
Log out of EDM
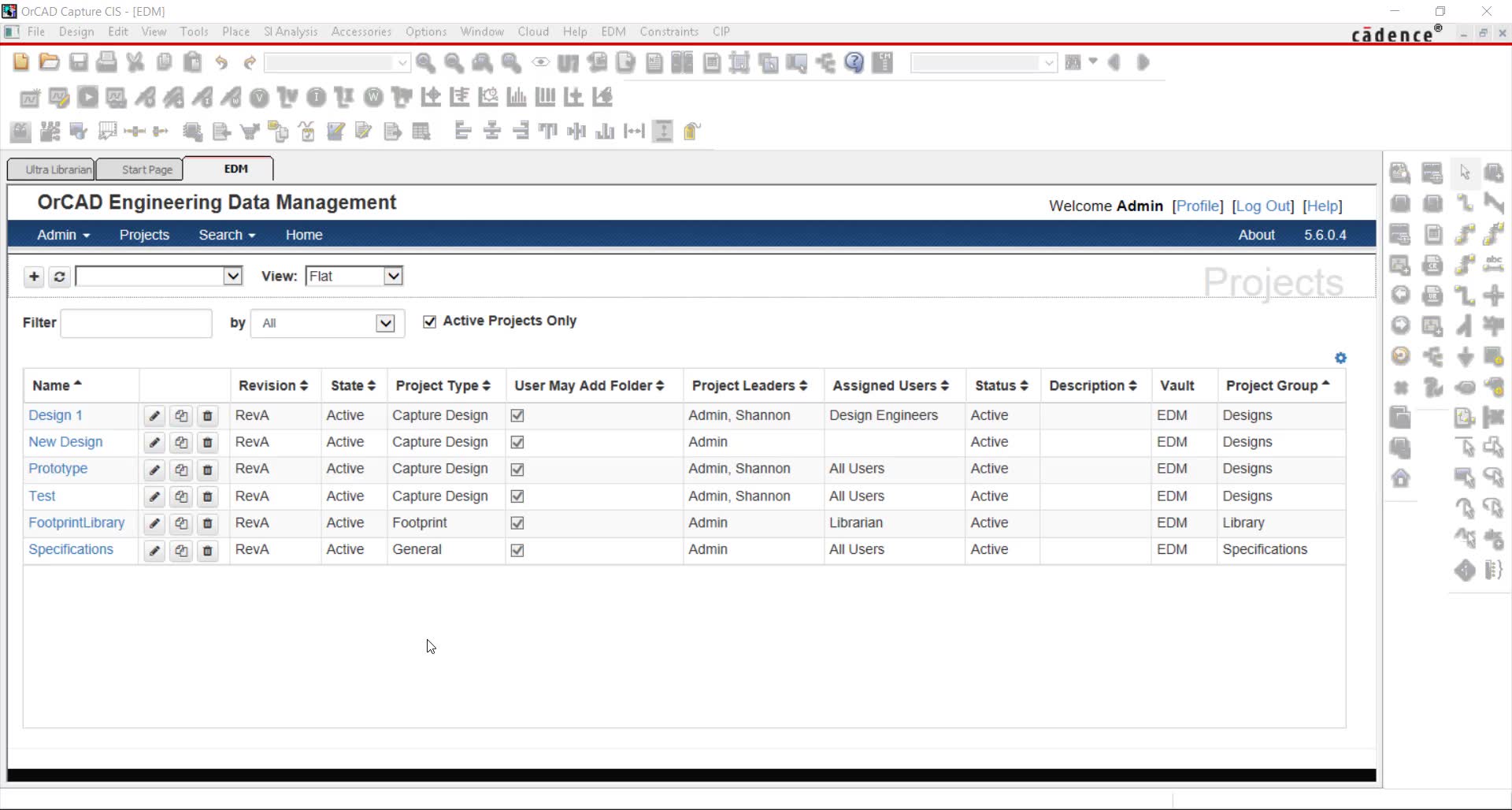(x=1263, y=206)
